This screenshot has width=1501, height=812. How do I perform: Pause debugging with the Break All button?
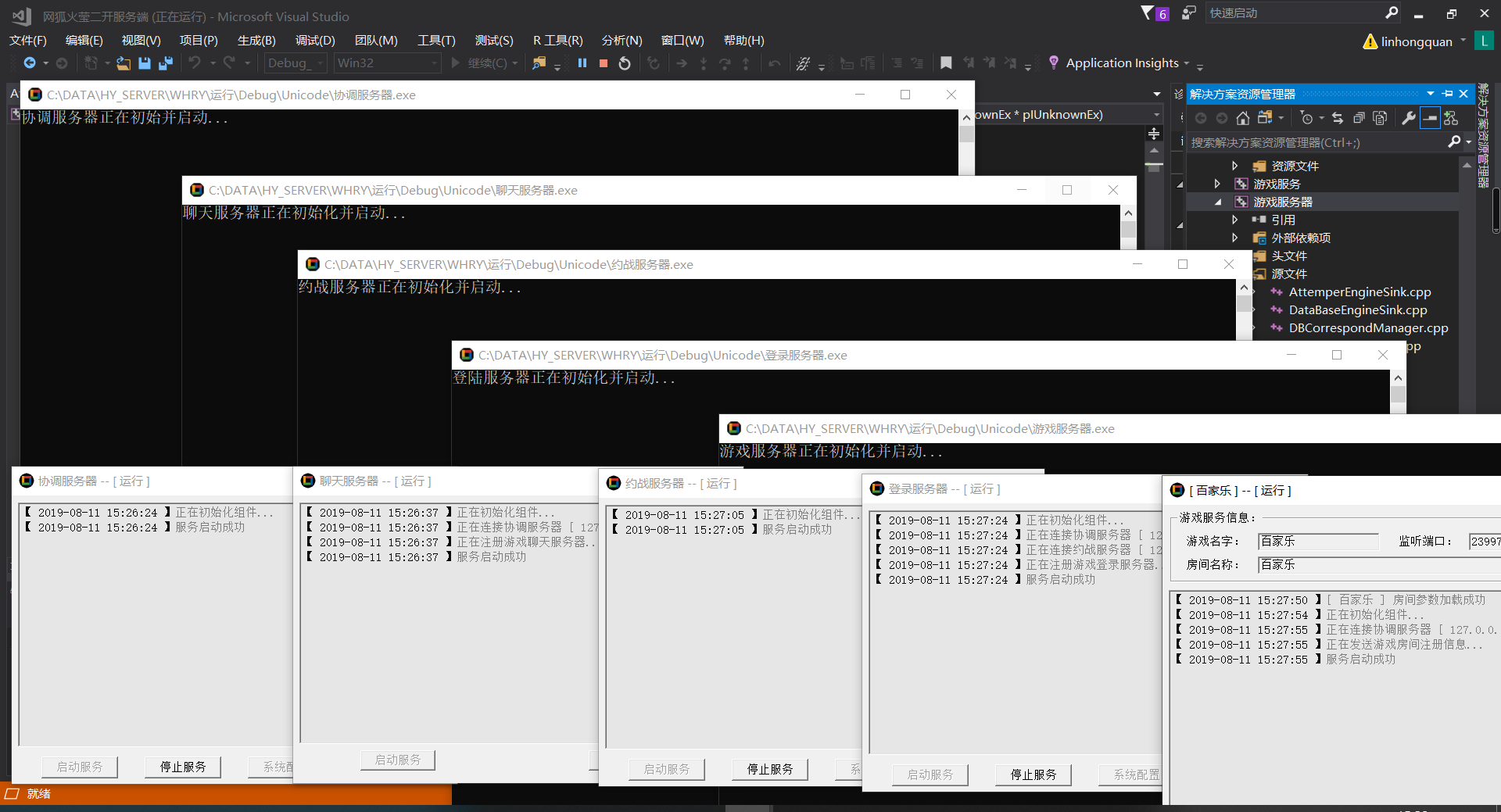582,63
